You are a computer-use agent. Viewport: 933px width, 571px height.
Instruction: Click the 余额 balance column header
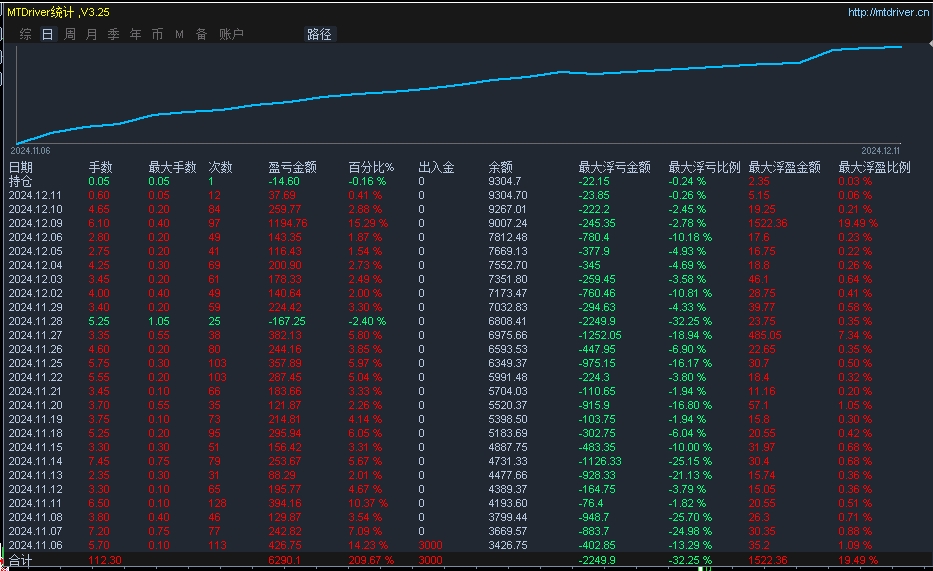pyautogui.click(x=500, y=167)
